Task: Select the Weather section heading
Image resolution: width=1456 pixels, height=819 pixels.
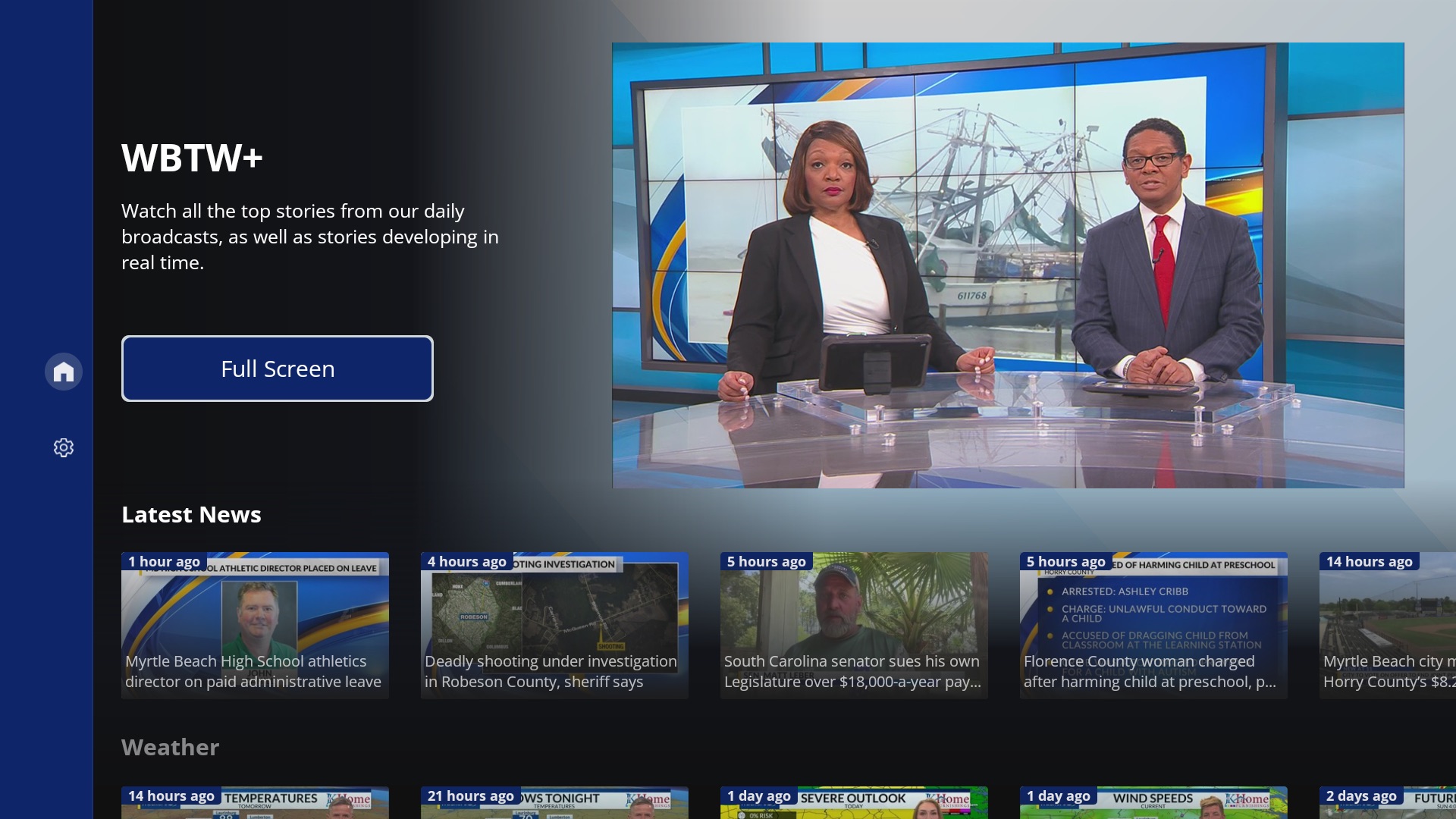Action: [170, 748]
